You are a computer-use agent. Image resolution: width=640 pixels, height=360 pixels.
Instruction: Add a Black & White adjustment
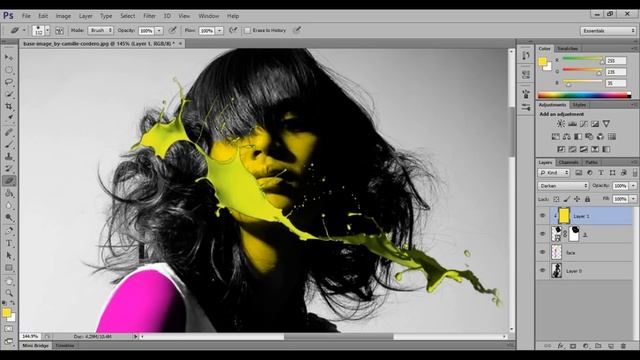pyautogui.click(x=578, y=136)
